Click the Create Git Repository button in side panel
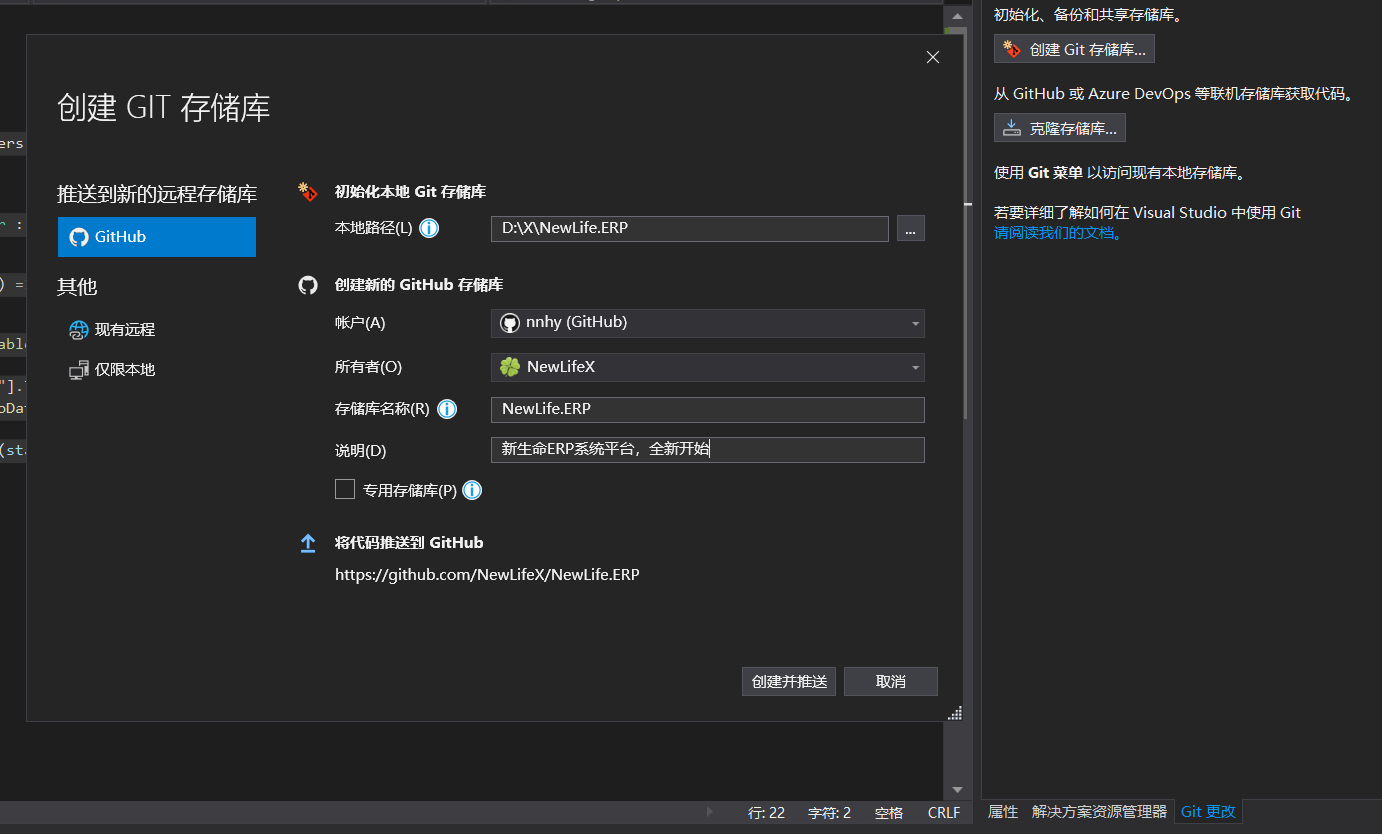The height and width of the screenshot is (834, 1382). coord(1074,49)
